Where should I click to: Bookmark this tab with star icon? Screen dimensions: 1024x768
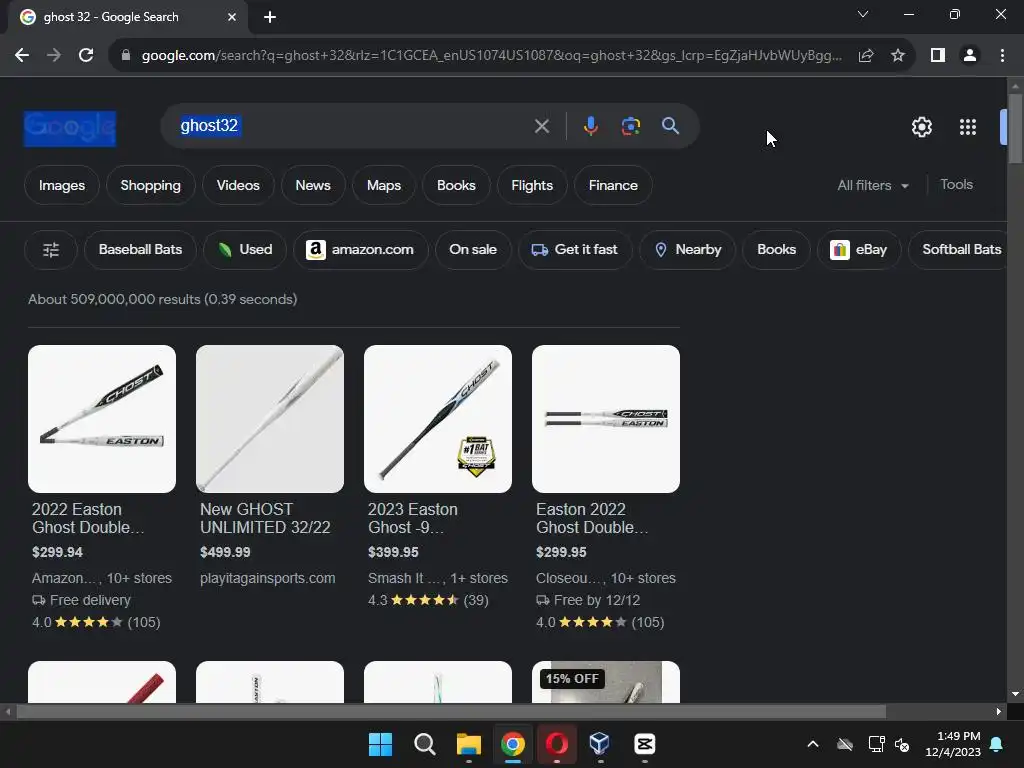coord(898,56)
